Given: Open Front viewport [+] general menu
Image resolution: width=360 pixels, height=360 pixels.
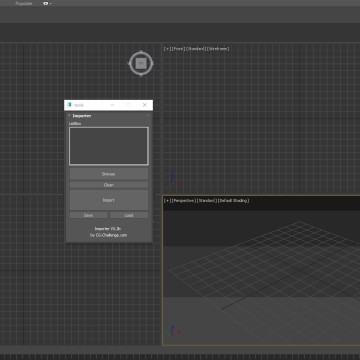Looking at the screenshot, I should click(x=167, y=49).
